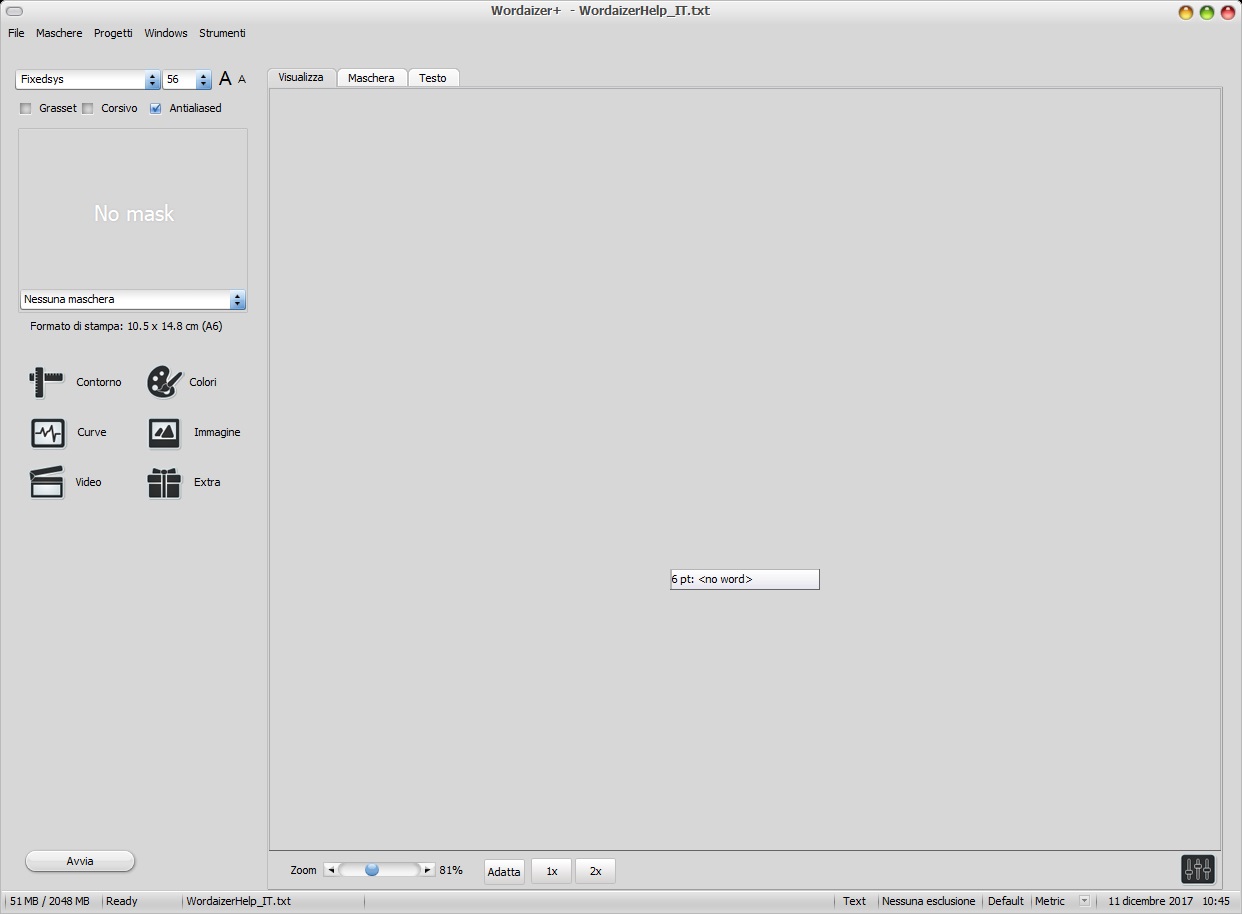This screenshot has width=1242, height=914.
Task: Click the 10:45 clock in status bar
Action: coord(1216,901)
